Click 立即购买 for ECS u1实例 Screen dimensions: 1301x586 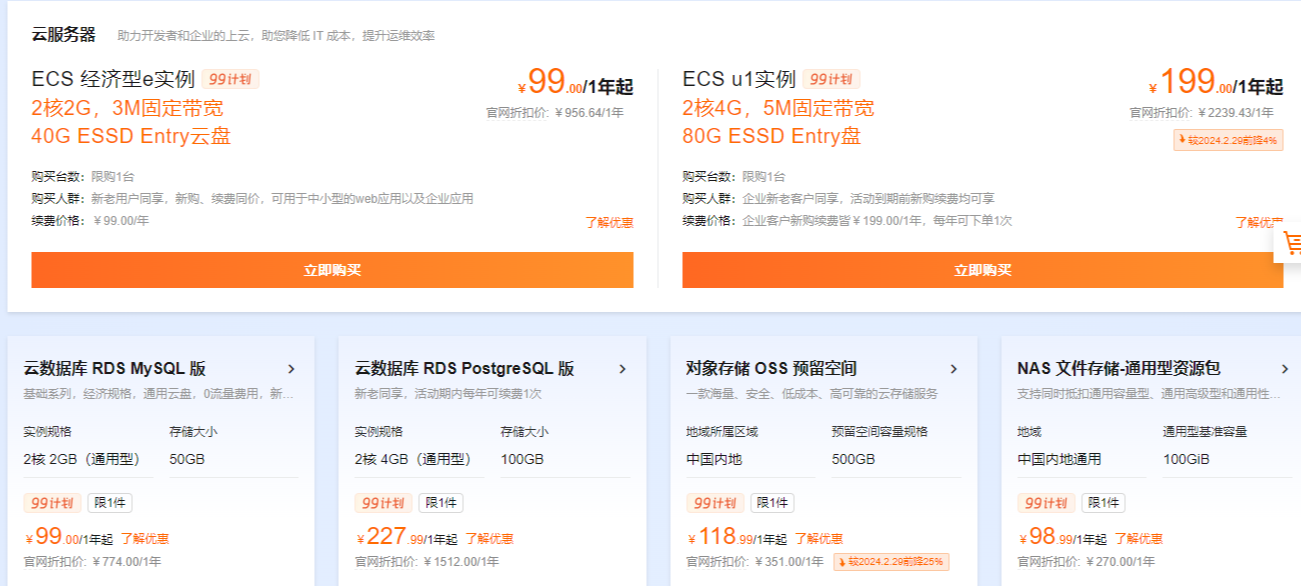tap(982, 270)
